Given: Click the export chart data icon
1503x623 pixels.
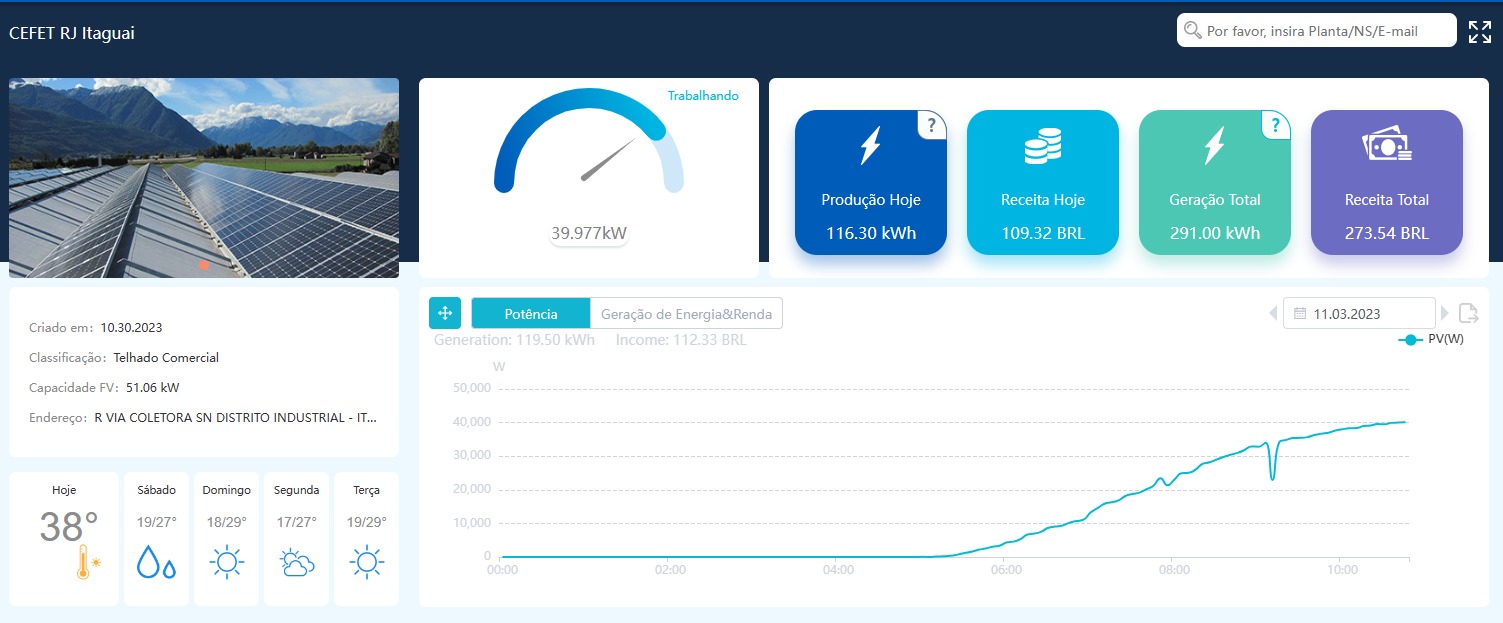Looking at the screenshot, I should [1468, 313].
